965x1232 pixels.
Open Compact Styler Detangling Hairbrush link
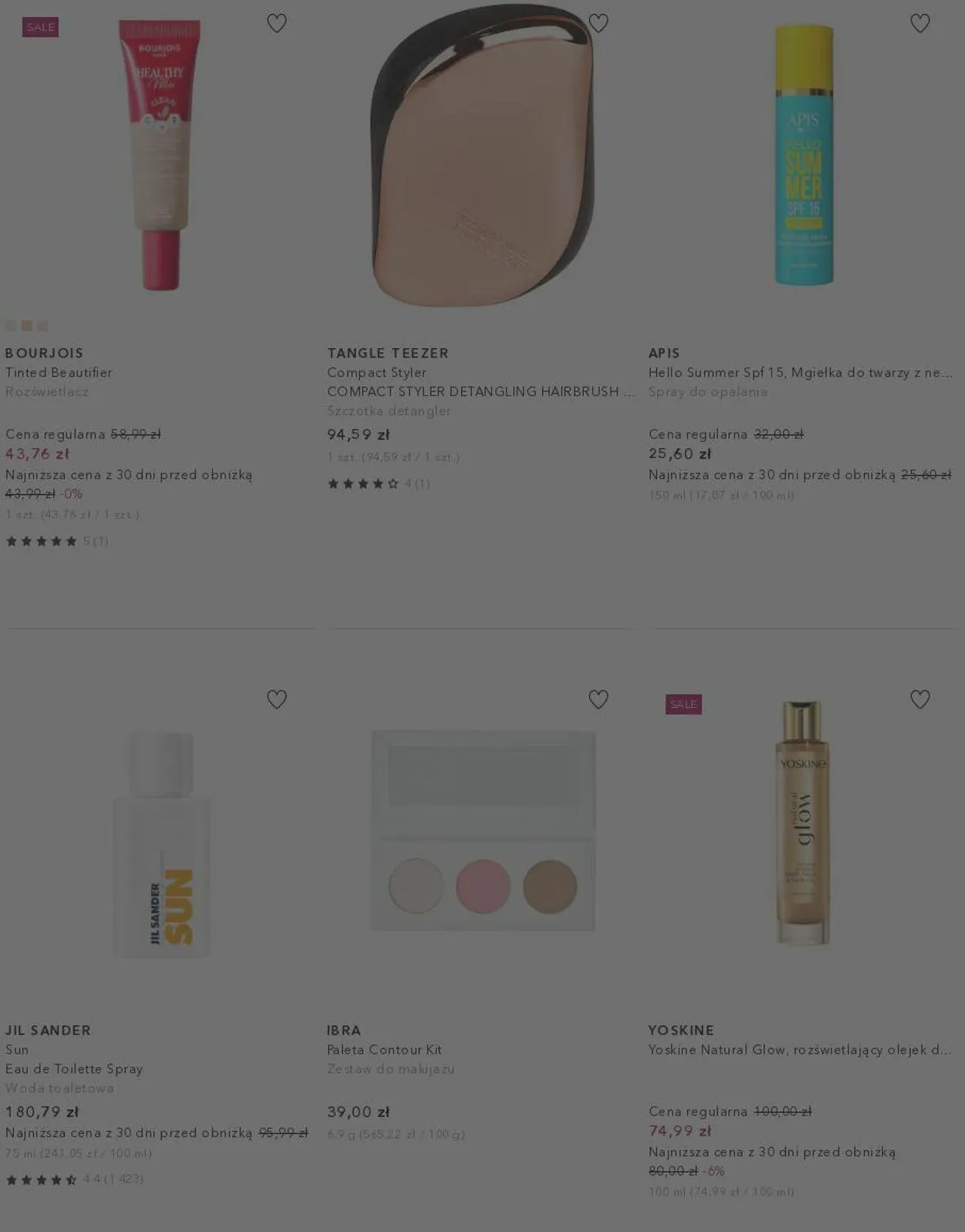pos(481,391)
